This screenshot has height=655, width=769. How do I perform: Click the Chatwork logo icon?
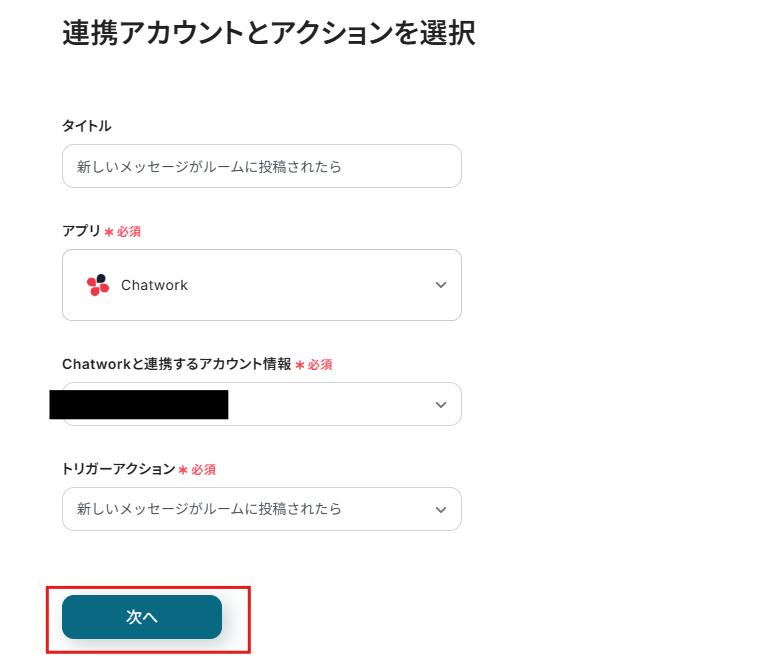click(x=98, y=285)
